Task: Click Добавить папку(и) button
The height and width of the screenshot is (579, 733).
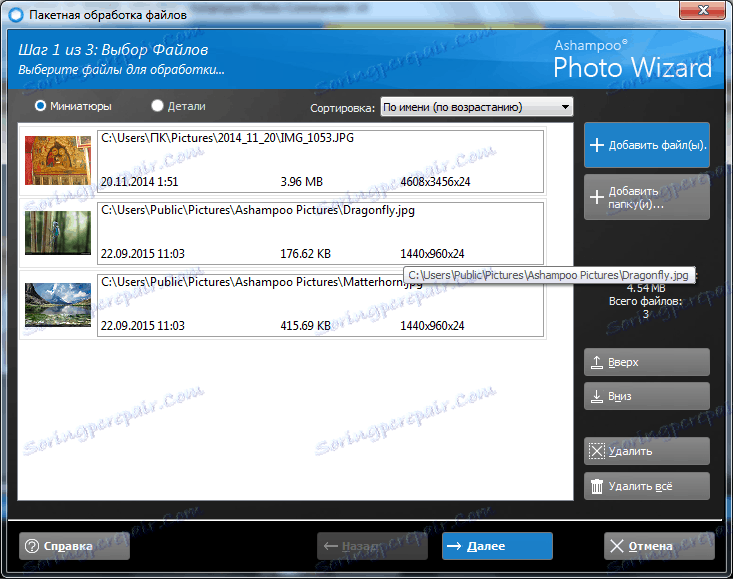Action: (647, 197)
